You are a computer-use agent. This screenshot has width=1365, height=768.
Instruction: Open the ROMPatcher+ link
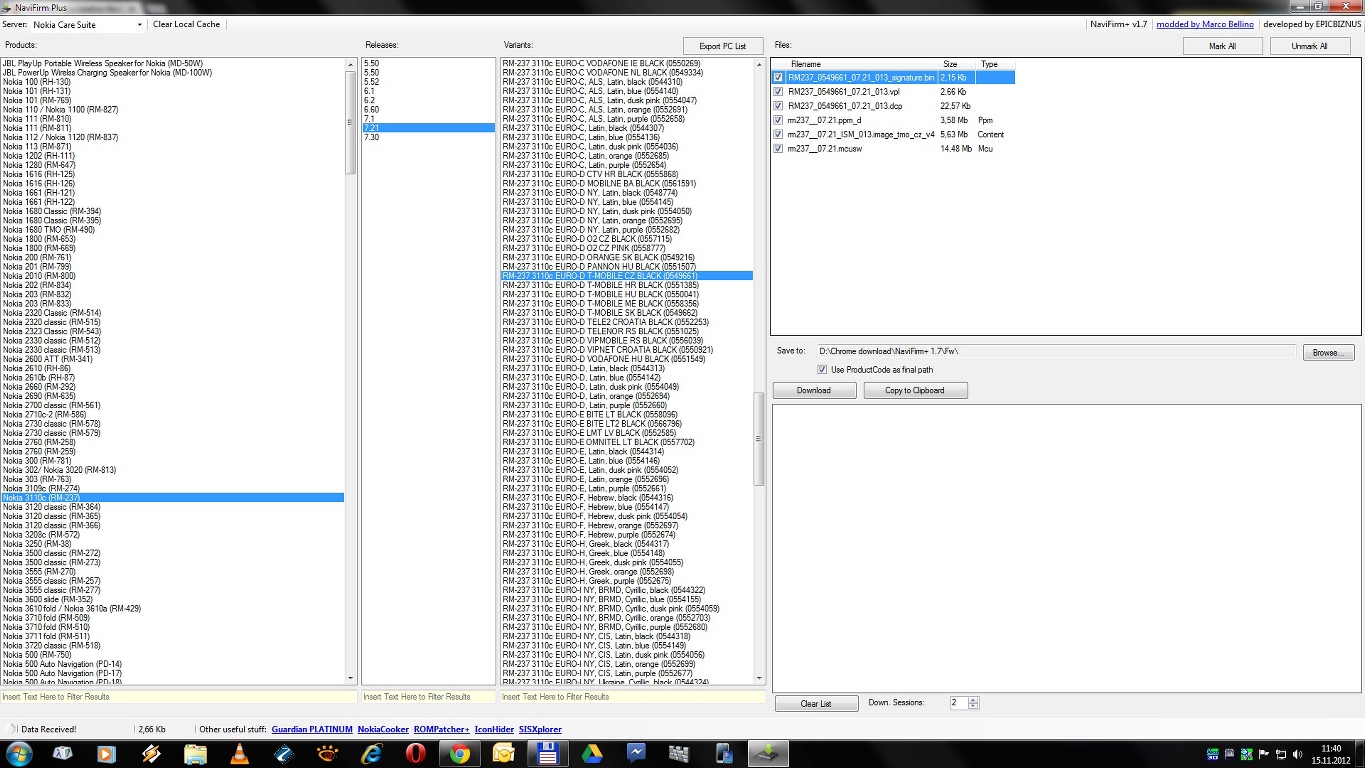(442, 729)
